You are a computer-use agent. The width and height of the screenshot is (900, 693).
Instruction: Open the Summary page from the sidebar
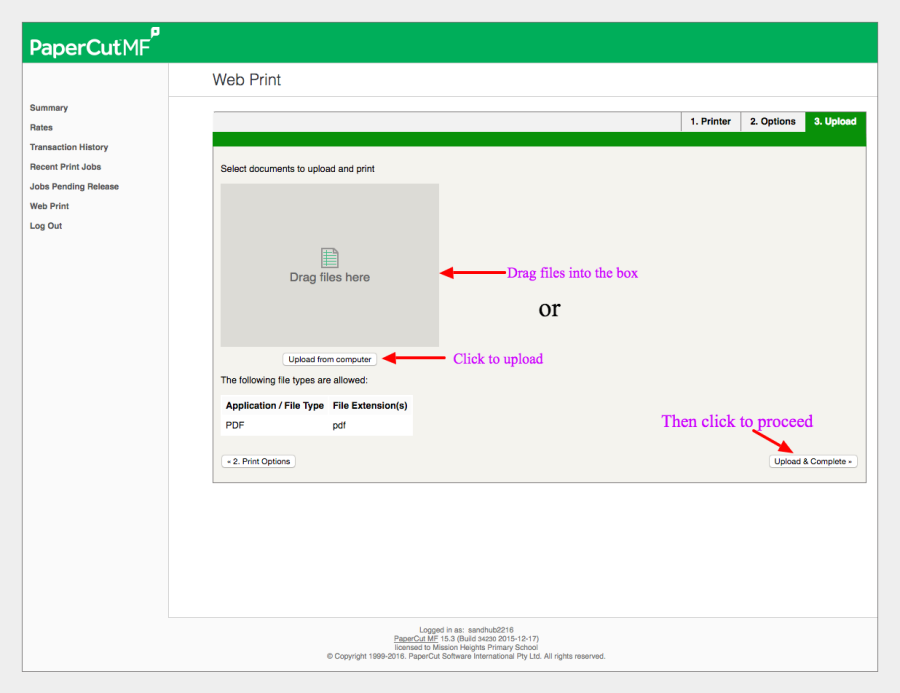[x=49, y=108]
